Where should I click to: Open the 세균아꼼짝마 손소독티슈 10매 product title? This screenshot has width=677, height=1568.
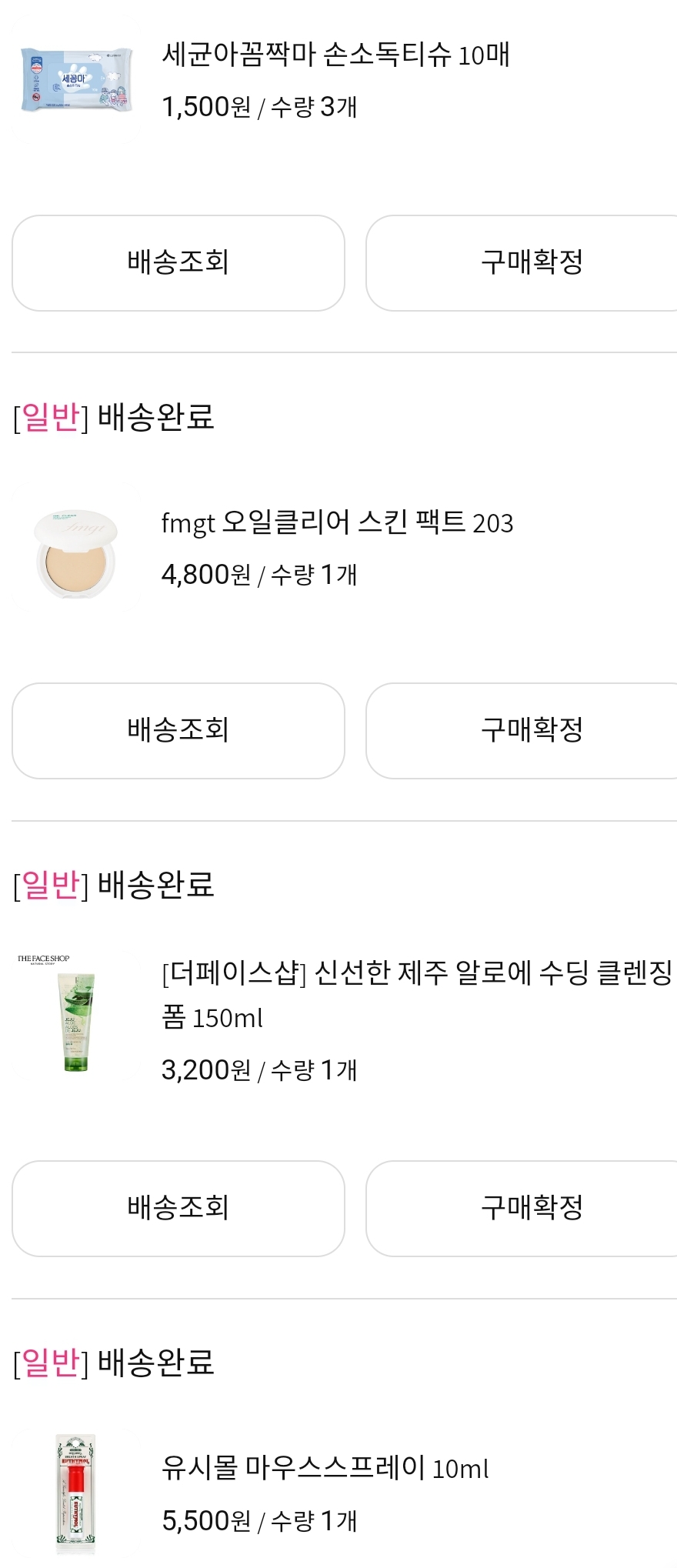pos(335,55)
